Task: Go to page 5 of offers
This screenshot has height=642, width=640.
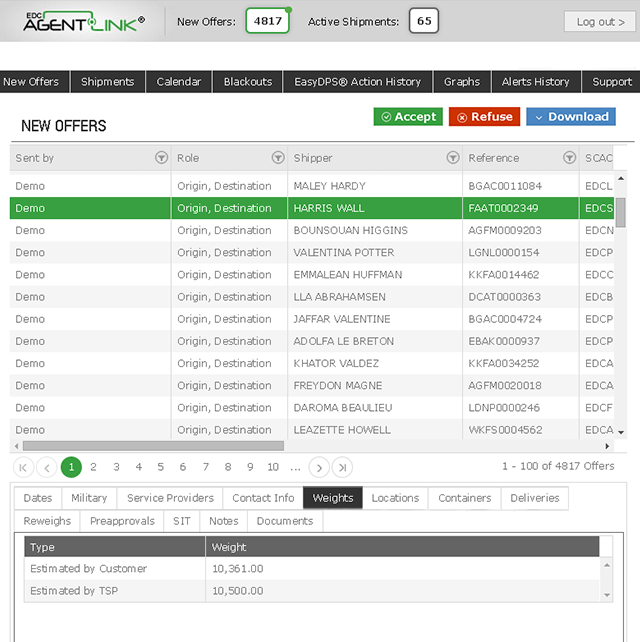Action: (161, 467)
